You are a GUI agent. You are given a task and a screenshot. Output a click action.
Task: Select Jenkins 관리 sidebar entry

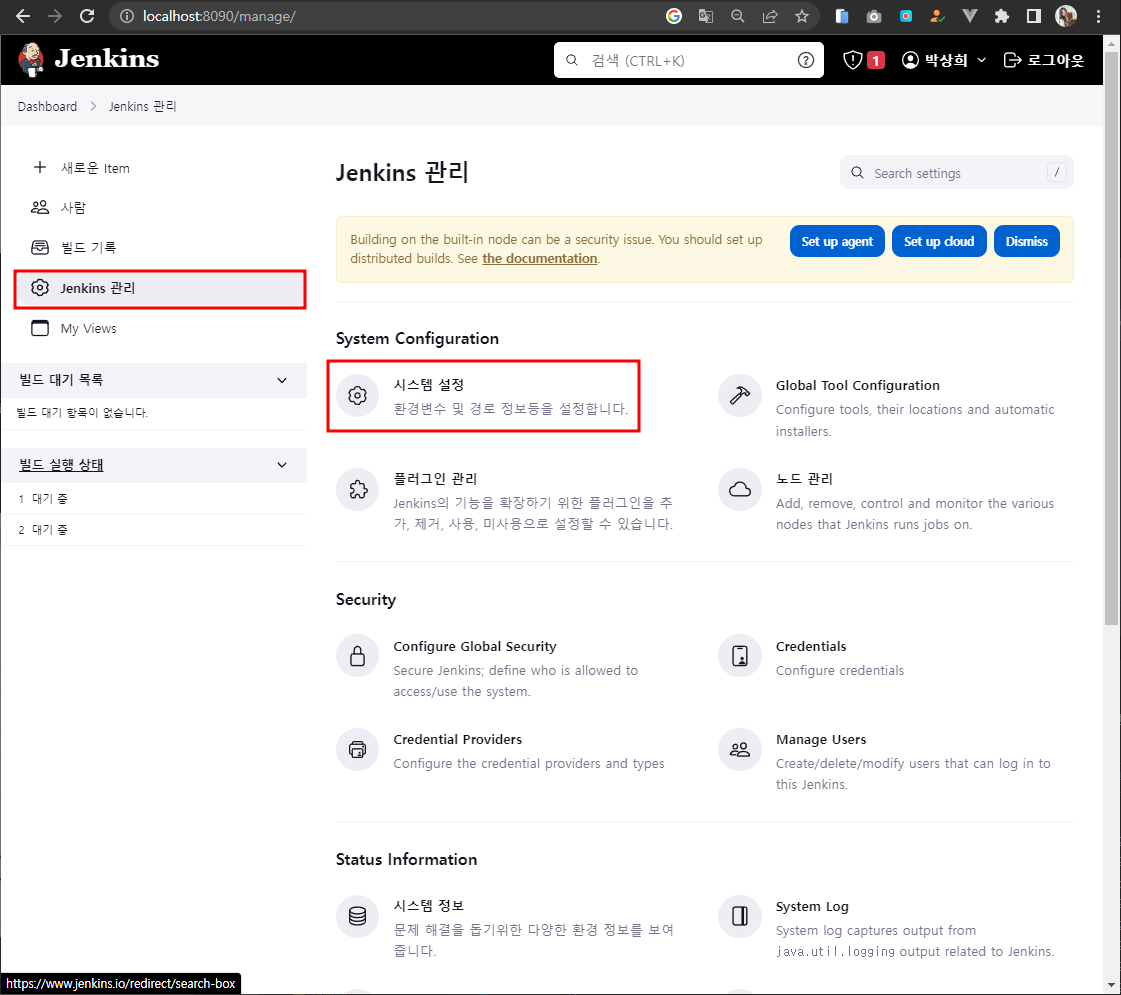[x=160, y=289]
